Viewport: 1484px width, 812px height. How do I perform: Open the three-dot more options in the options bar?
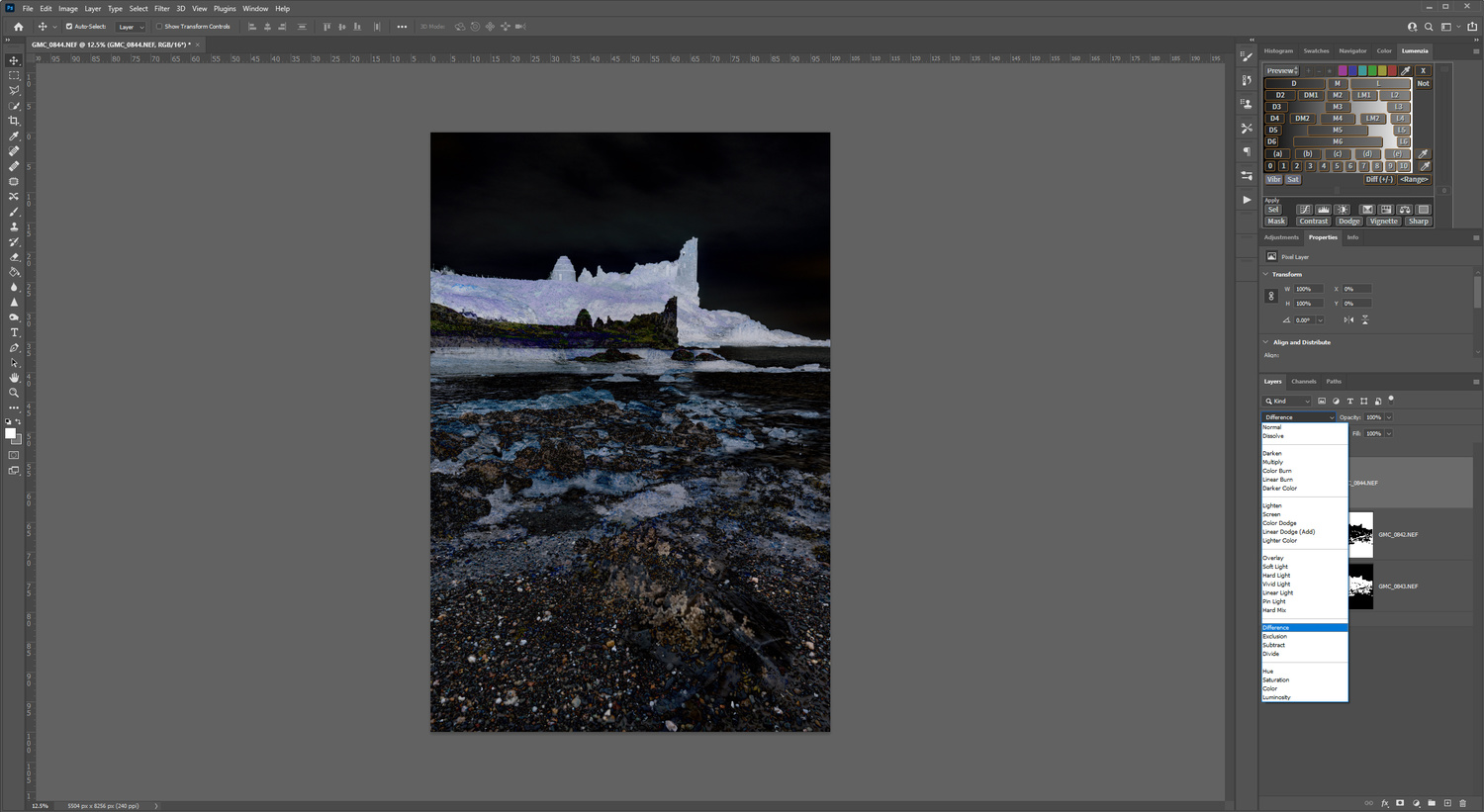point(402,27)
